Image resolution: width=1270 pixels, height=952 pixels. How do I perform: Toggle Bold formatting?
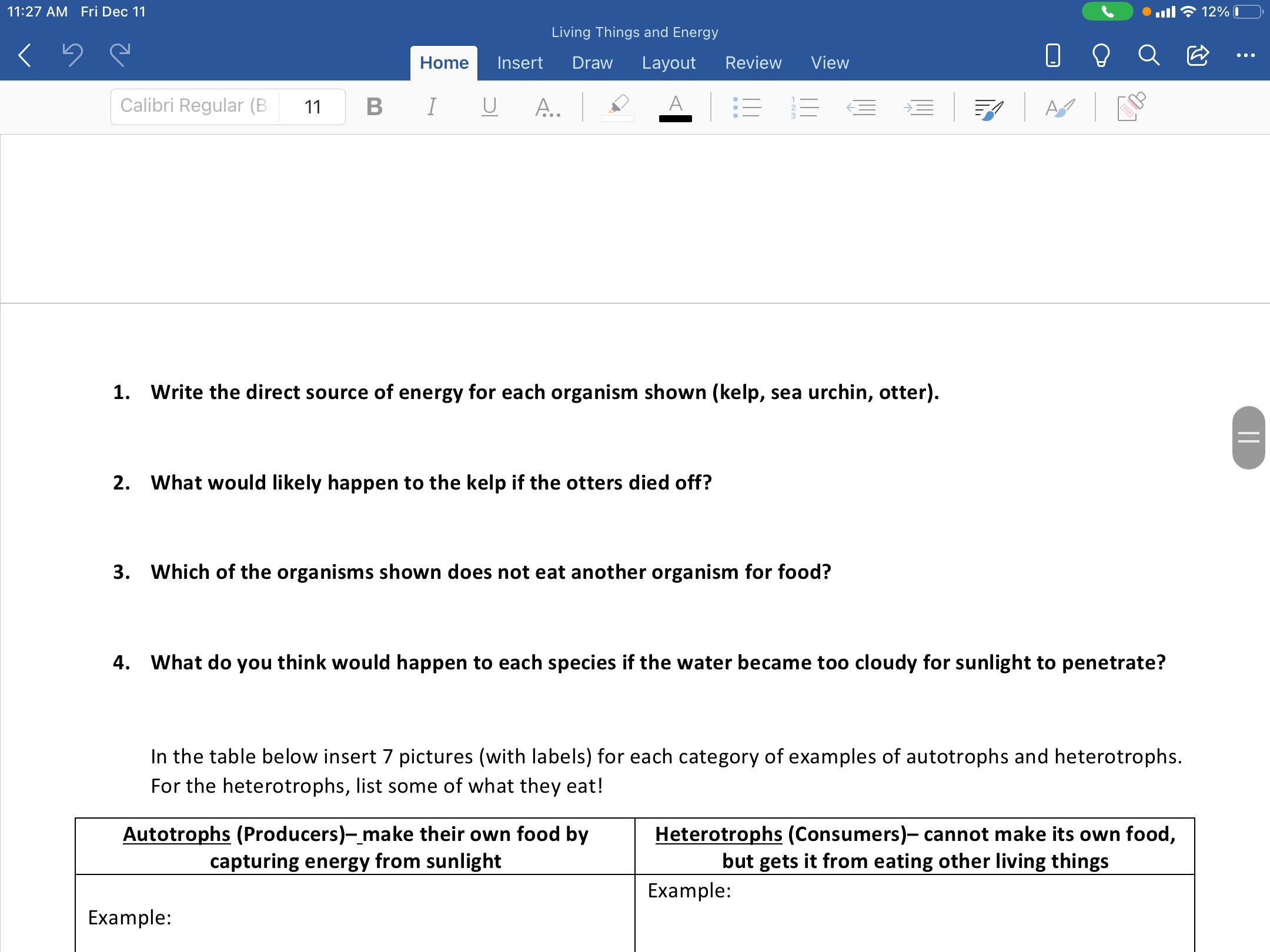tap(374, 107)
